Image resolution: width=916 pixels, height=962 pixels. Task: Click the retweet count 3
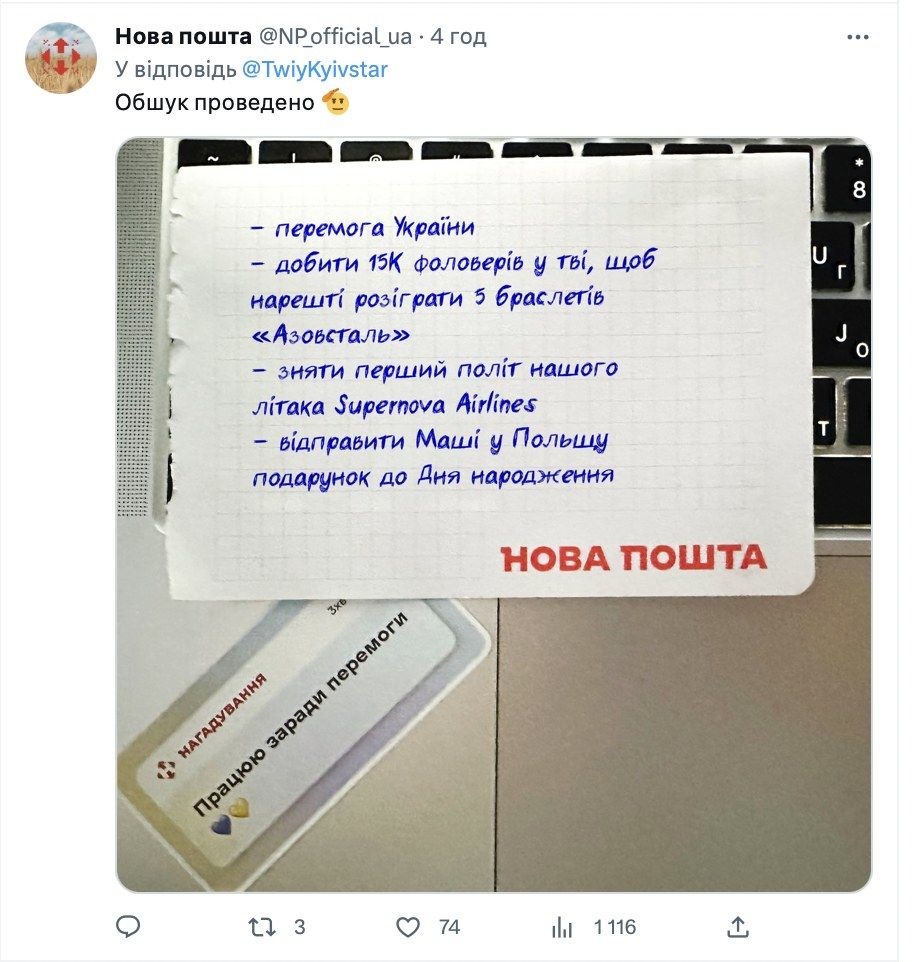[x=299, y=926]
